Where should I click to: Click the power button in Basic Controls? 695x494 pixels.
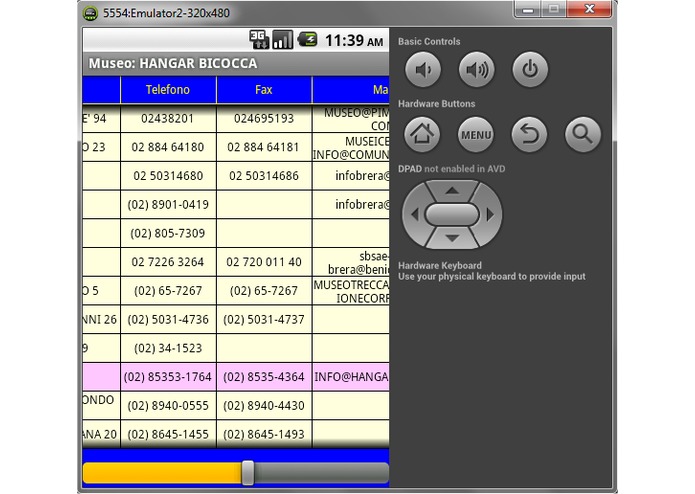pyautogui.click(x=530, y=70)
